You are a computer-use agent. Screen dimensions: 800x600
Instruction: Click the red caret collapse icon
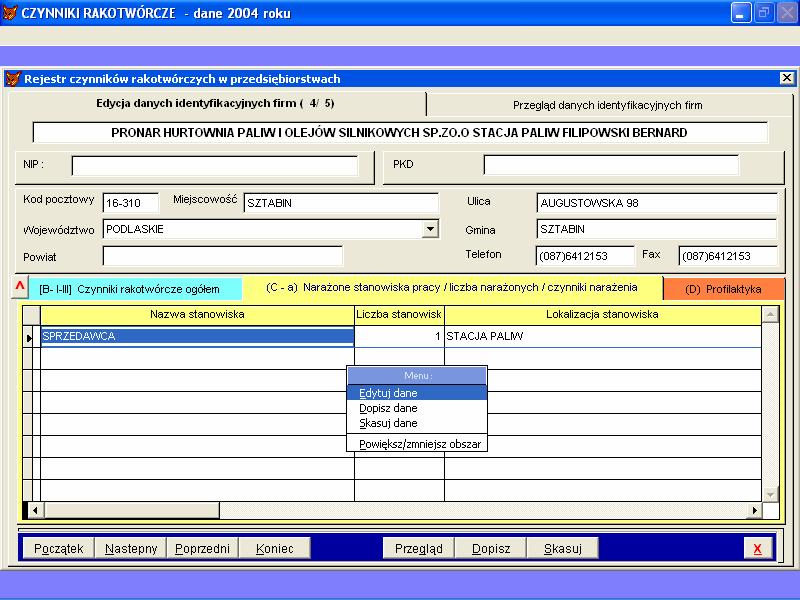(19, 287)
